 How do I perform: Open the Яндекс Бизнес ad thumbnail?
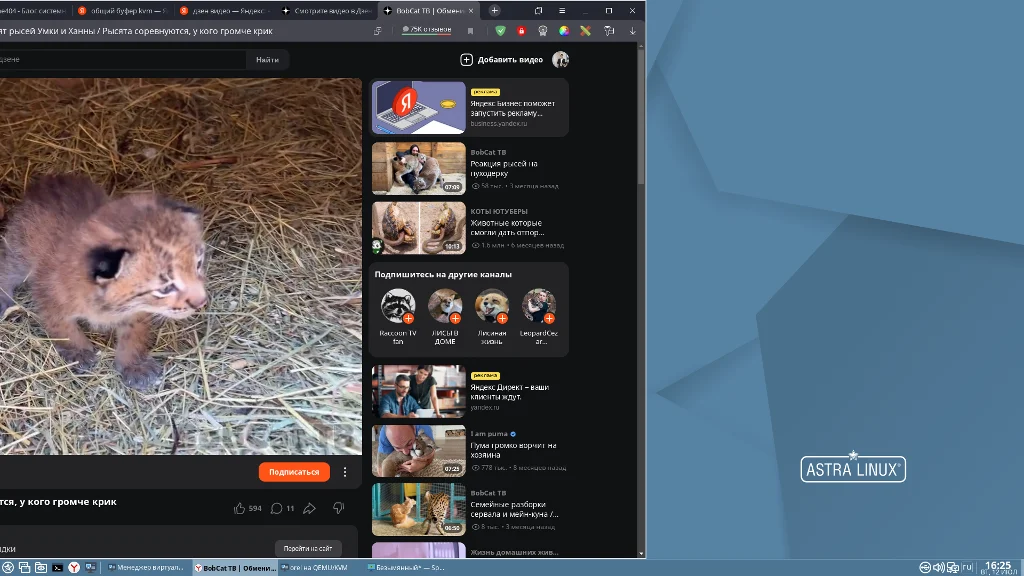point(419,107)
